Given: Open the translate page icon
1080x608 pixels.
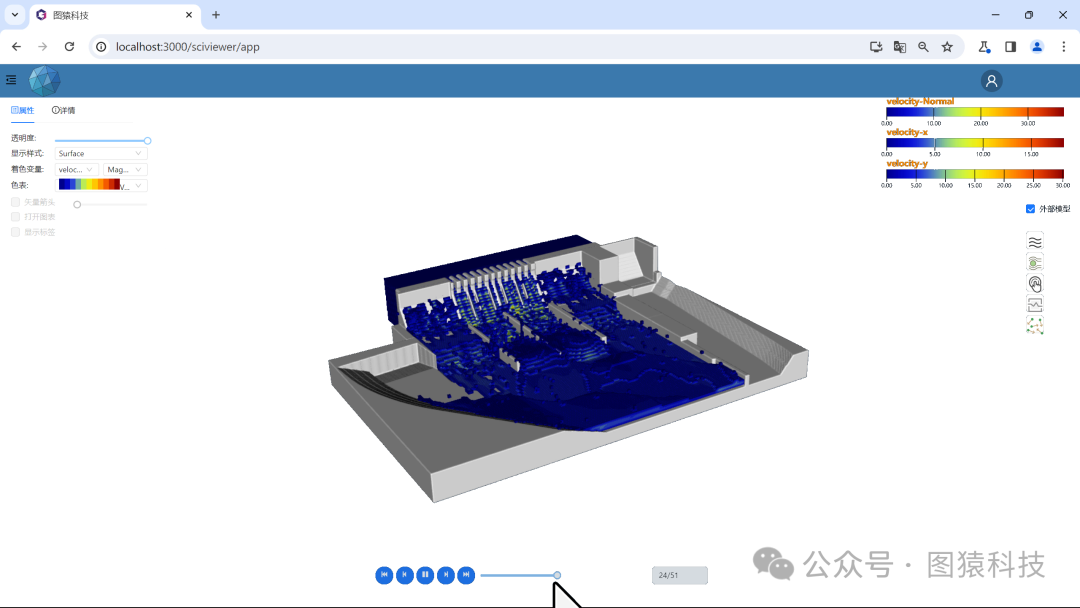Looking at the screenshot, I should 900,47.
